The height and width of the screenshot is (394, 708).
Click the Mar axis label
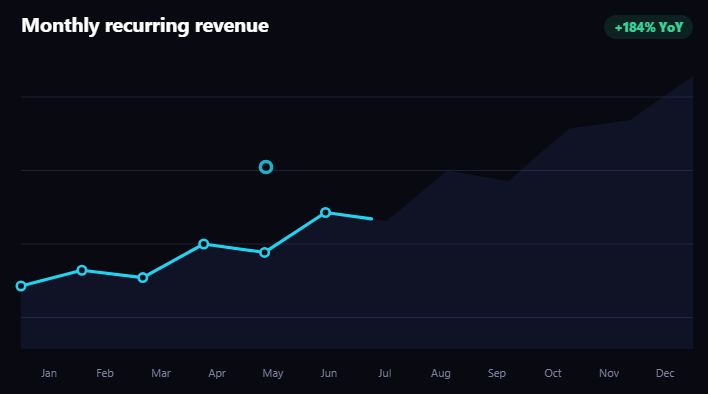pyautogui.click(x=161, y=373)
